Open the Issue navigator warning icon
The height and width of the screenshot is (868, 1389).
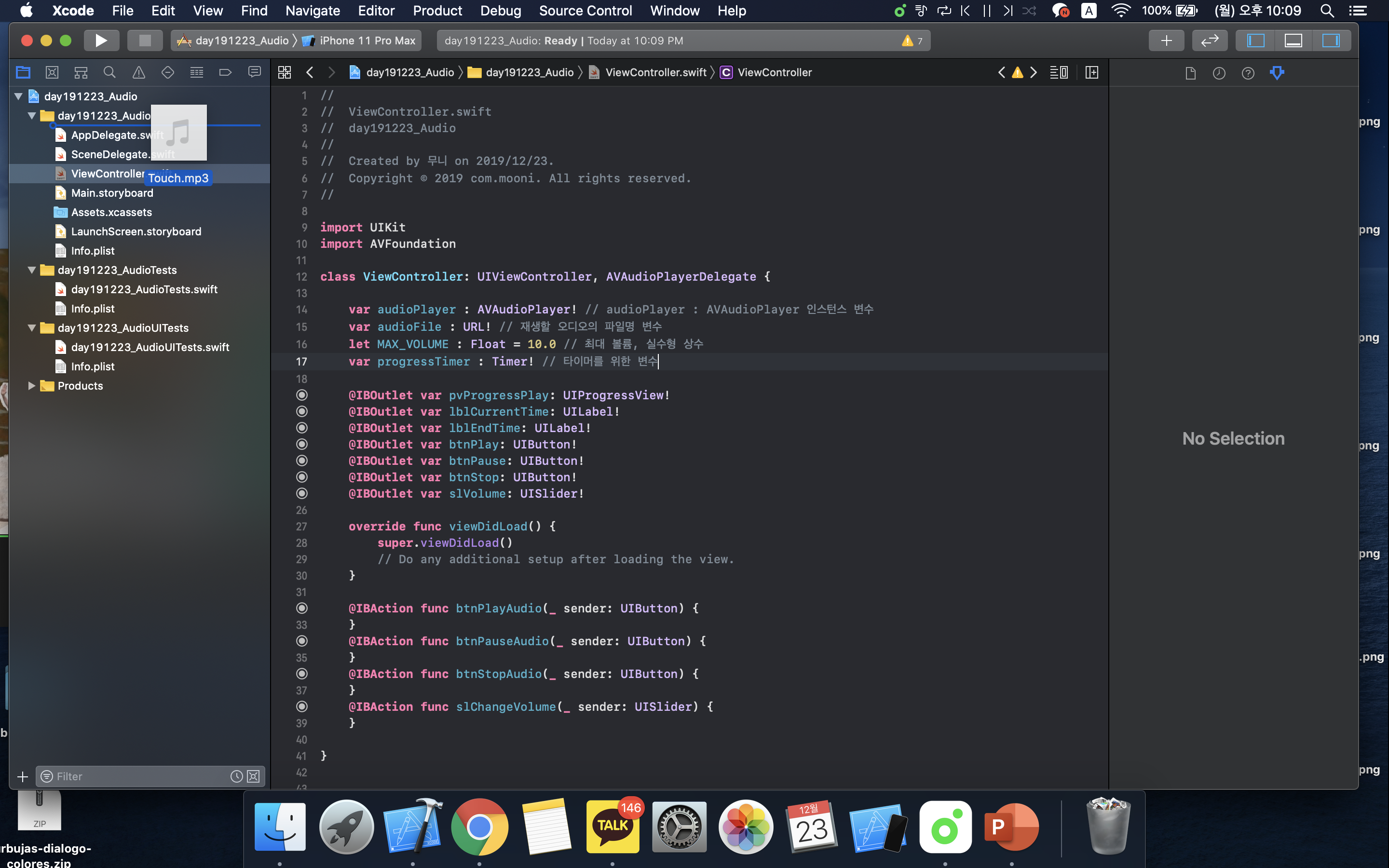tap(139, 72)
